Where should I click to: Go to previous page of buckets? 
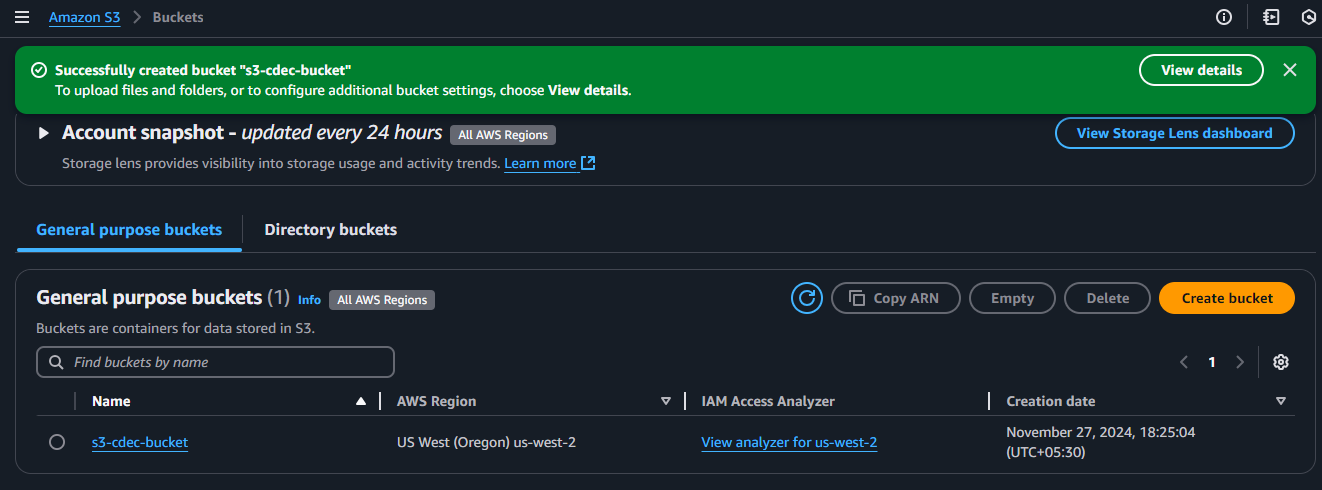point(1184,362)
